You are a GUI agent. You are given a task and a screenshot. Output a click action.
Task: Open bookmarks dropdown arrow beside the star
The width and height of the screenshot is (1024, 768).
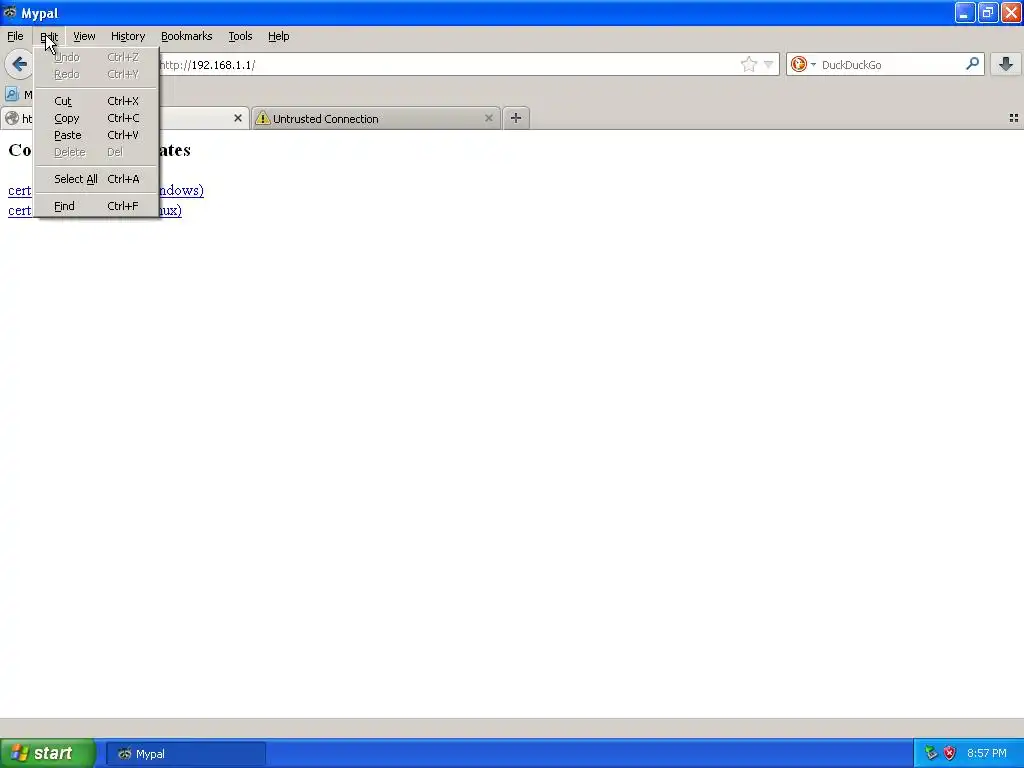point(769,64)
